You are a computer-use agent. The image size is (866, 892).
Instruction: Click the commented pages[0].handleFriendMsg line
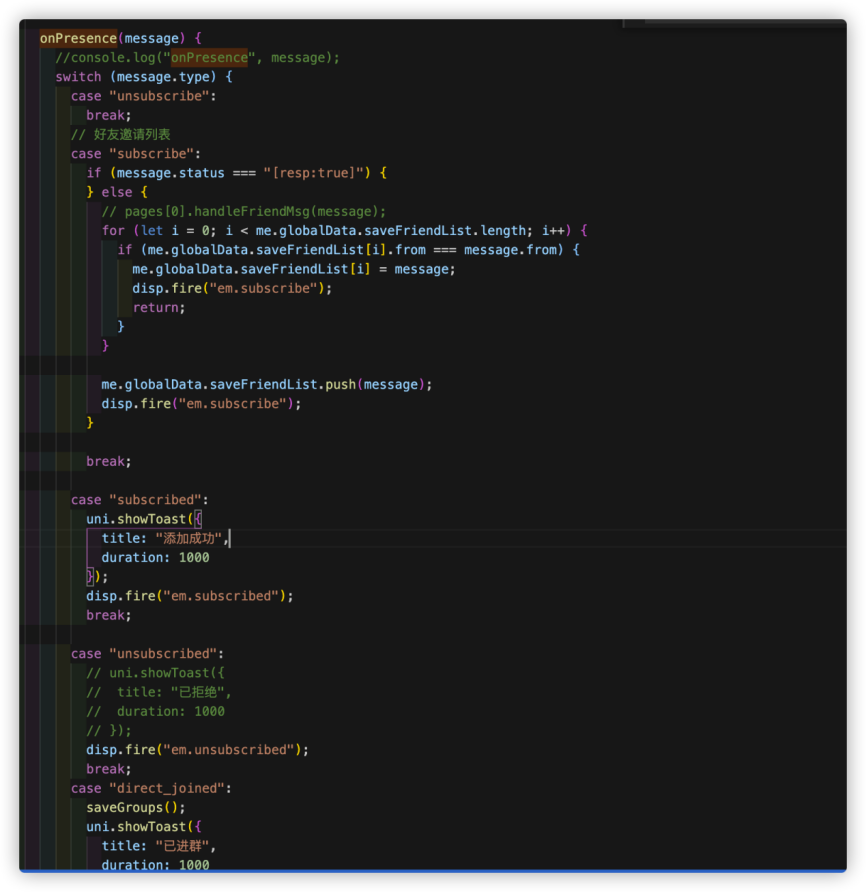[x=243, y=211]
